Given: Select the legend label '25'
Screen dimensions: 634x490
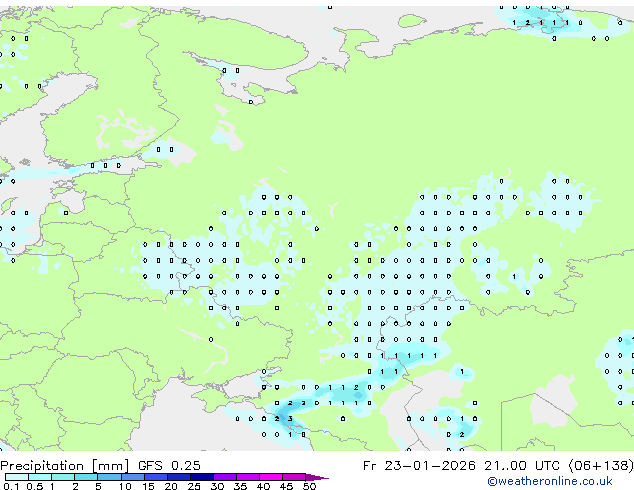Looking at the screenshot, I should [194, 486].
